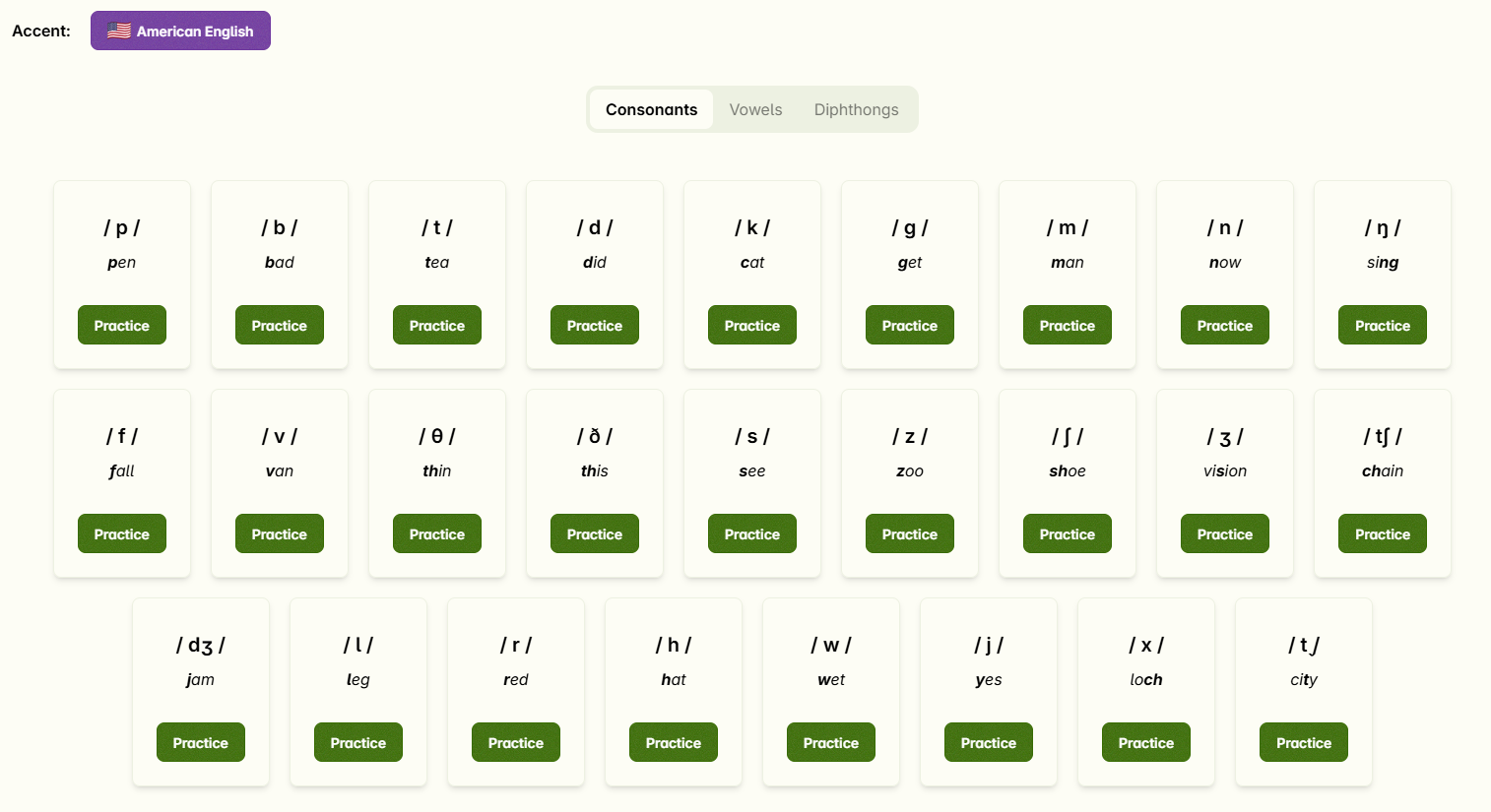Screen dimensions: 1491x812
Task: Practice the /w/ sound in wet
Action: pos(831,742)
